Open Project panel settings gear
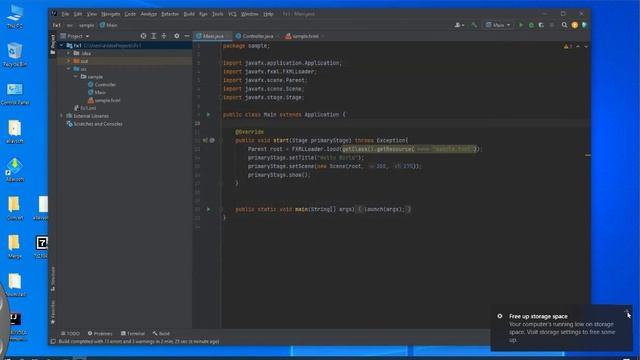This screenshot has width=640, height=360. click(176, 36)
